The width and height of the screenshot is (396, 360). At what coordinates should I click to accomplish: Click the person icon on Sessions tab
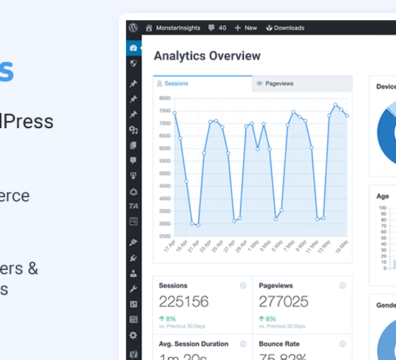(159, 83)
